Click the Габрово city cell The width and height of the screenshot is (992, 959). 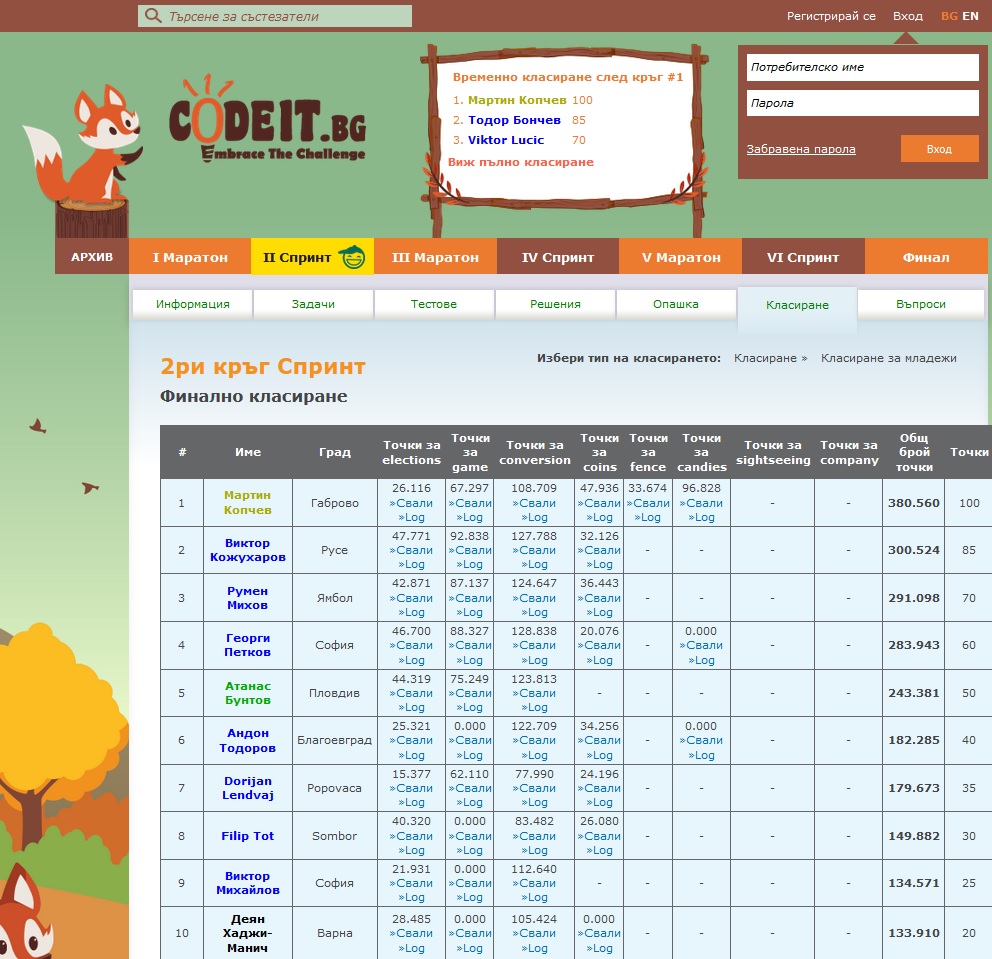pyautogui.click(x=335, y=503)
